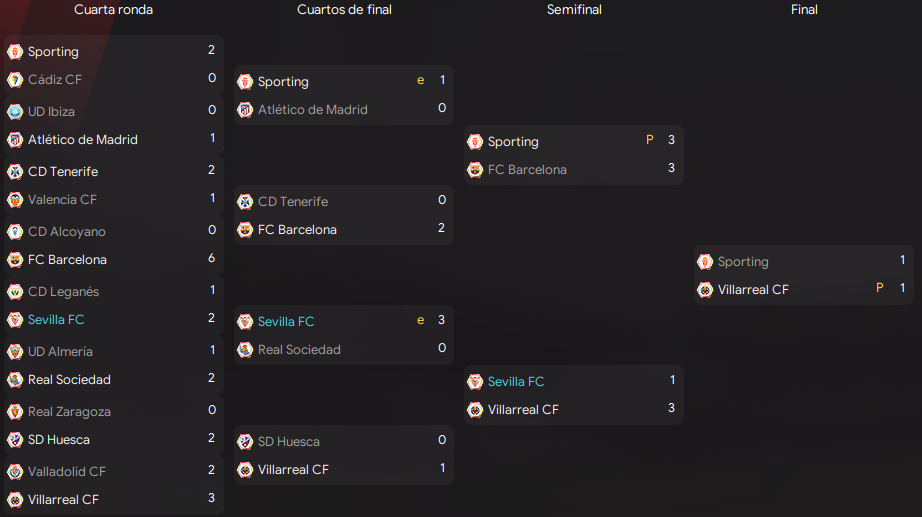Viewport: 922px width, 517px height.
Task: Click the UD Almería club badge
Action: [x=15, y=351]
